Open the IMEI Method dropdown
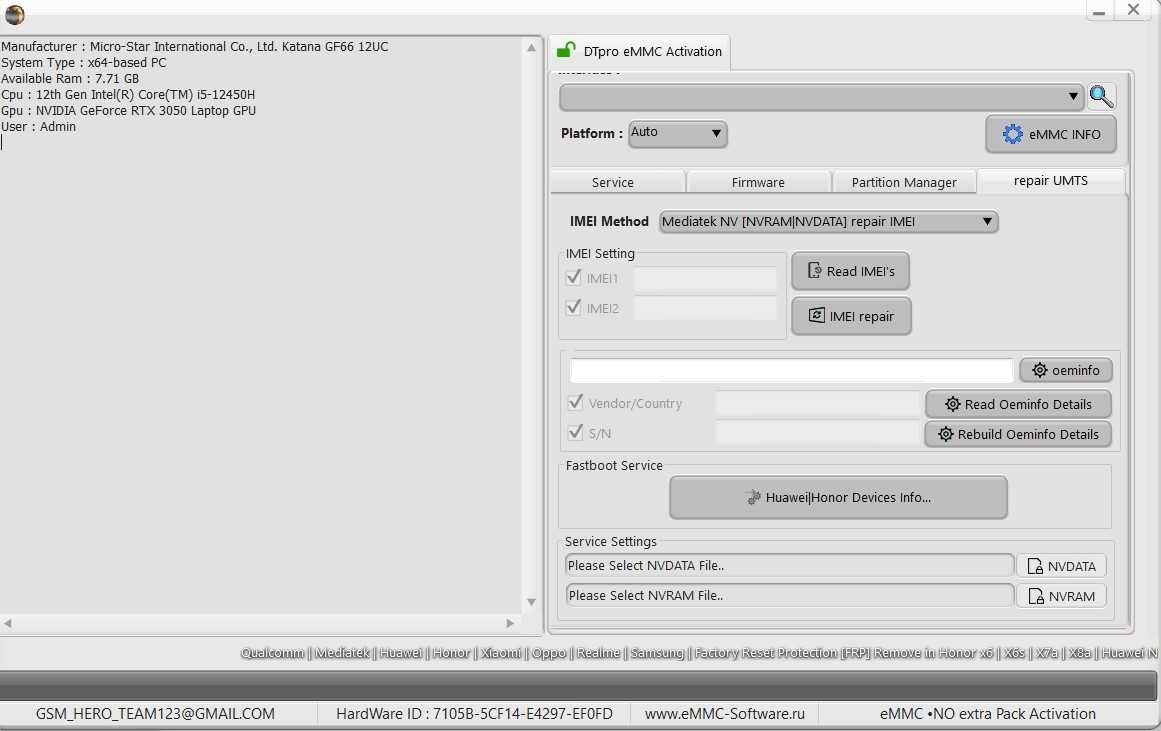Image resolution: width=1161 pixels, height=731 pixels. point(828,221)
